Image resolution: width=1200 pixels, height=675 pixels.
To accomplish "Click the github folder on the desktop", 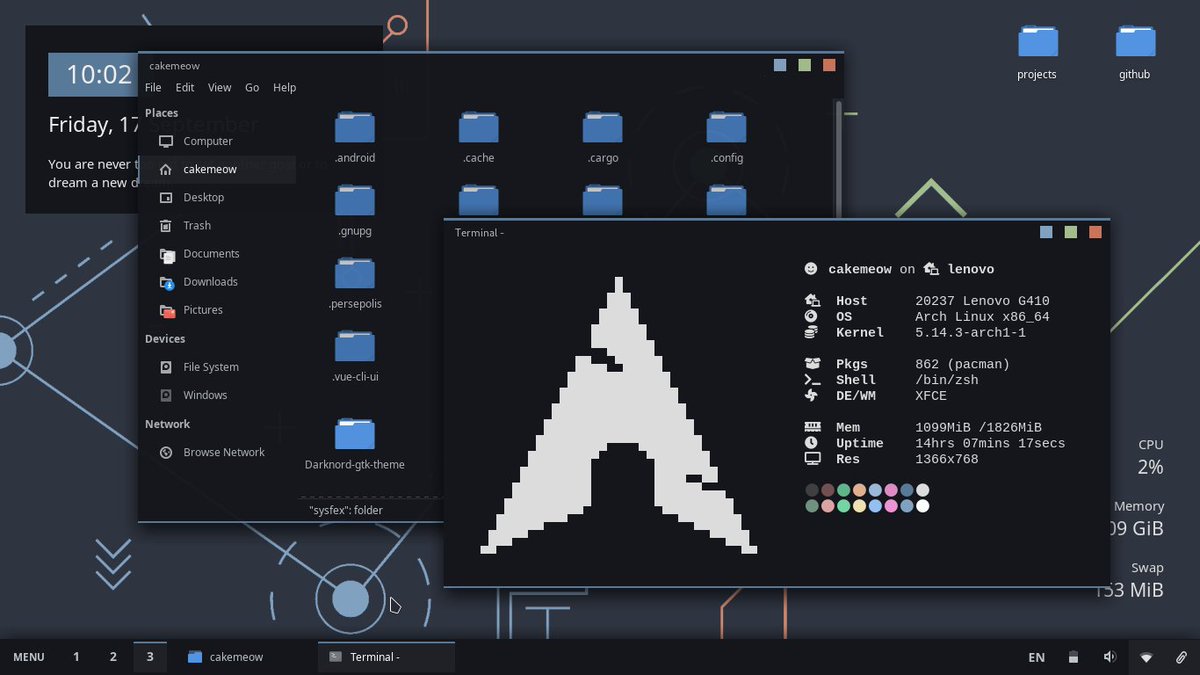I will coord(1135,41).
